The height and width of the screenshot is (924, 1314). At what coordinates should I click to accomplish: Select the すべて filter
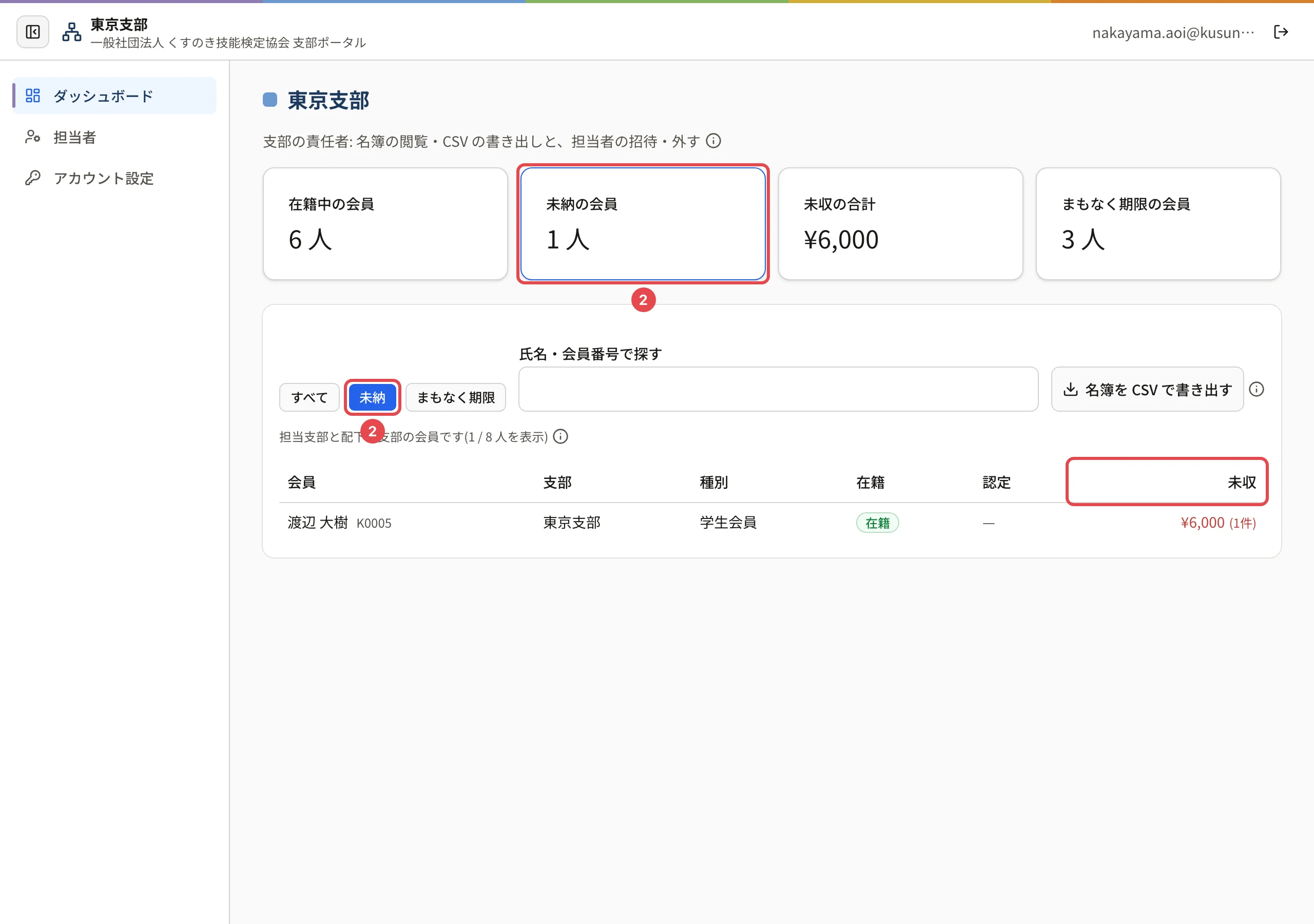(x=310, y=397)
